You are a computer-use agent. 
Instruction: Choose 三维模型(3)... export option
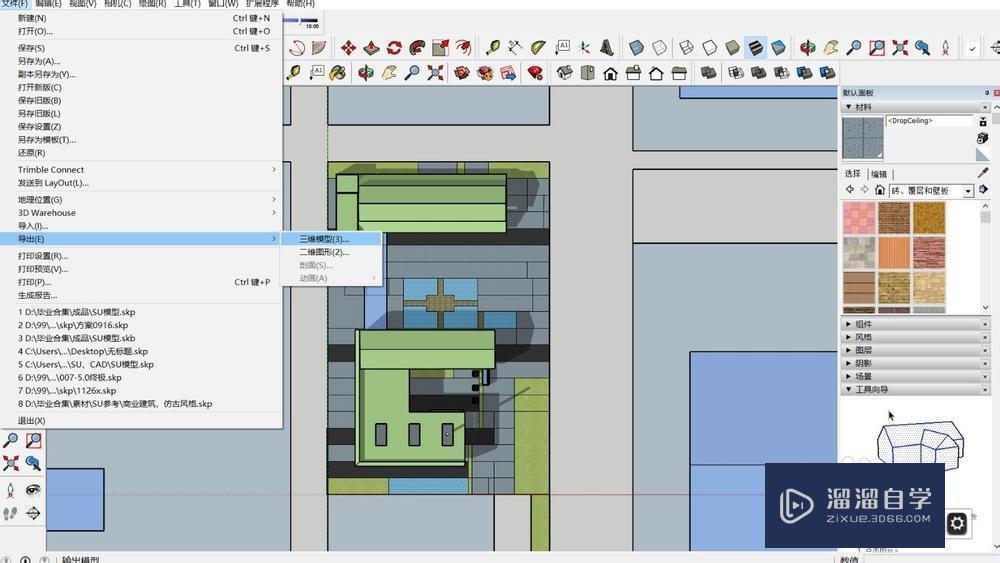332,239
